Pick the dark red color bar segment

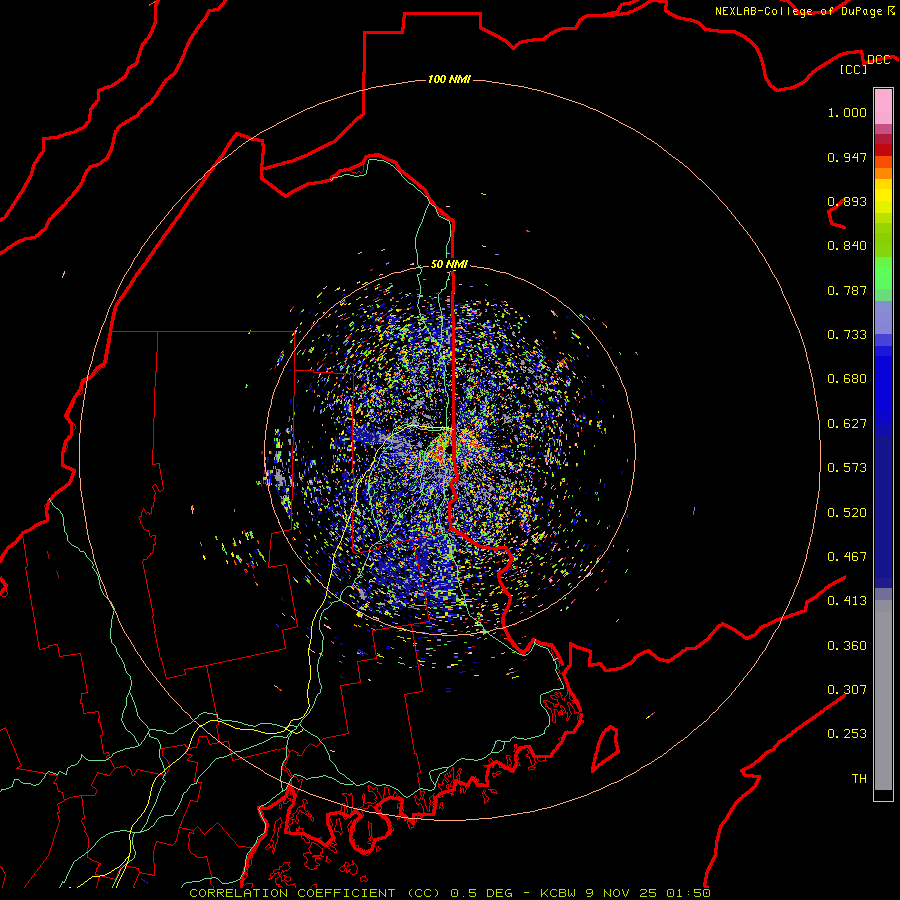coord(883,150)
